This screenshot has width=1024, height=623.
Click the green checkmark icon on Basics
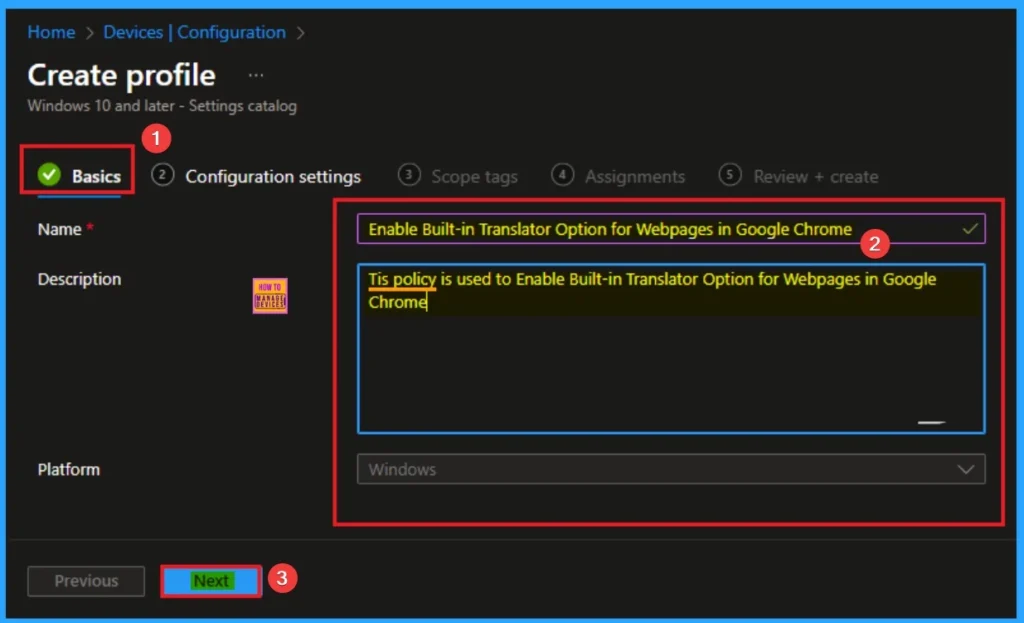pyautogui.click(x=49, y=174)
